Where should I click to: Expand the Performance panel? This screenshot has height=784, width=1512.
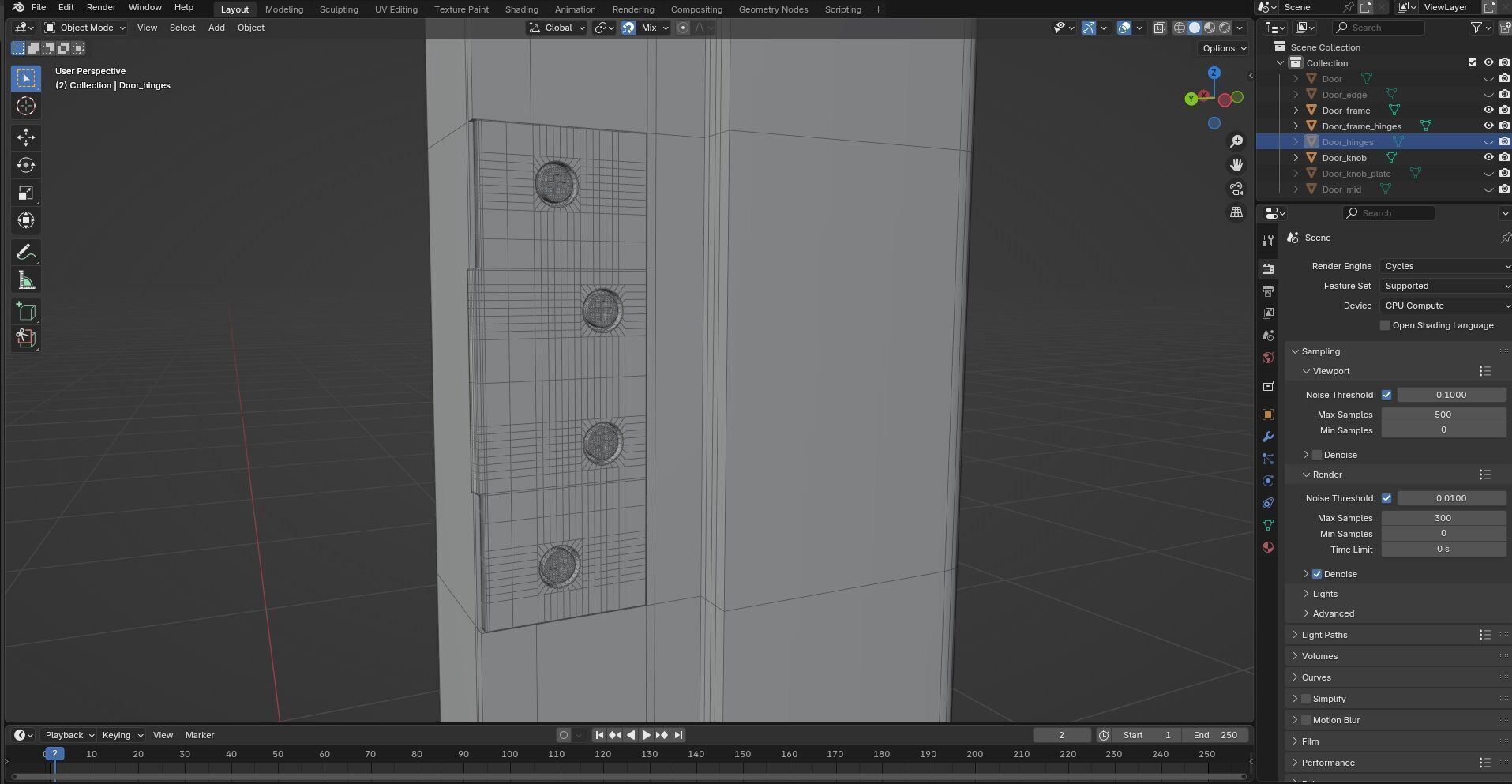tap(1328, 763)
